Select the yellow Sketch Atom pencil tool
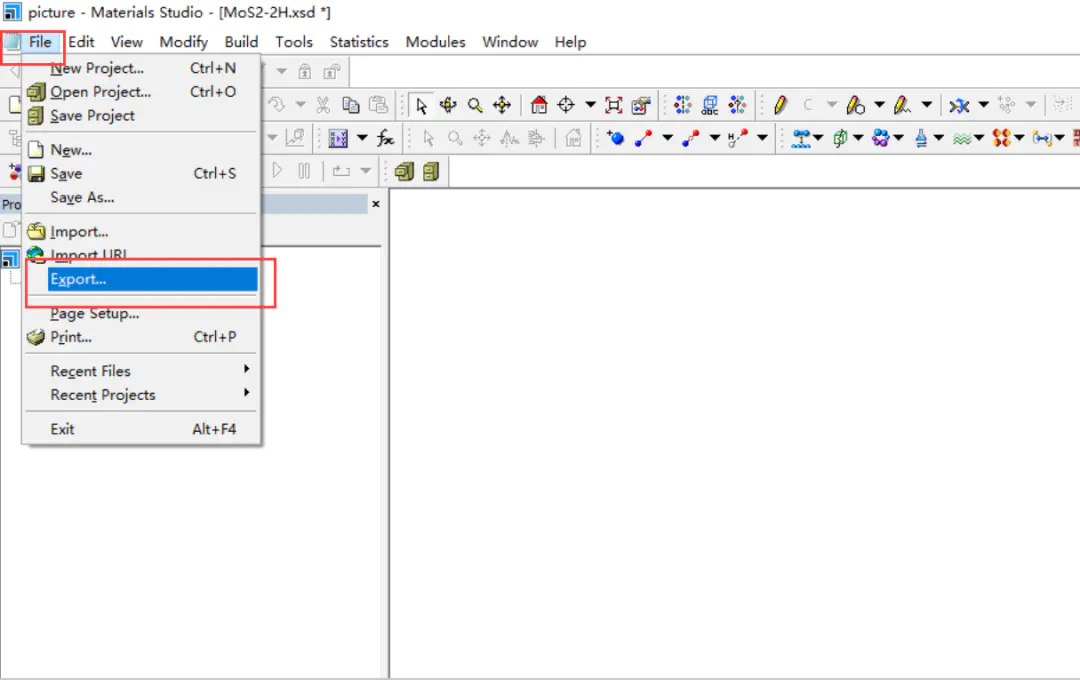1080x680 pixels. 780,105
